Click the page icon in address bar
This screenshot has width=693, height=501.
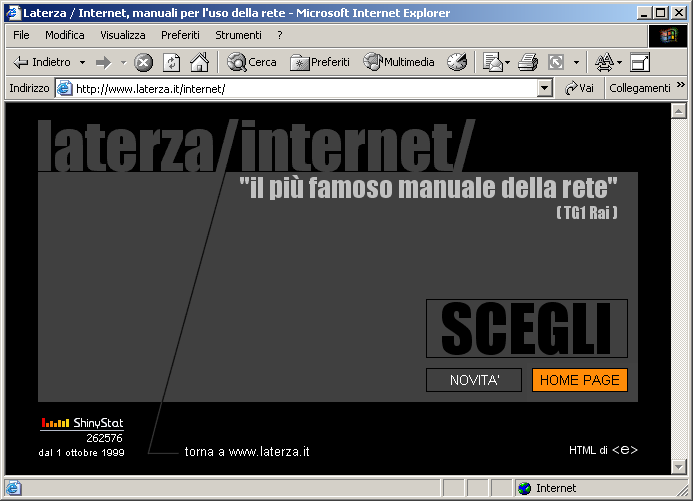[65, 88]
